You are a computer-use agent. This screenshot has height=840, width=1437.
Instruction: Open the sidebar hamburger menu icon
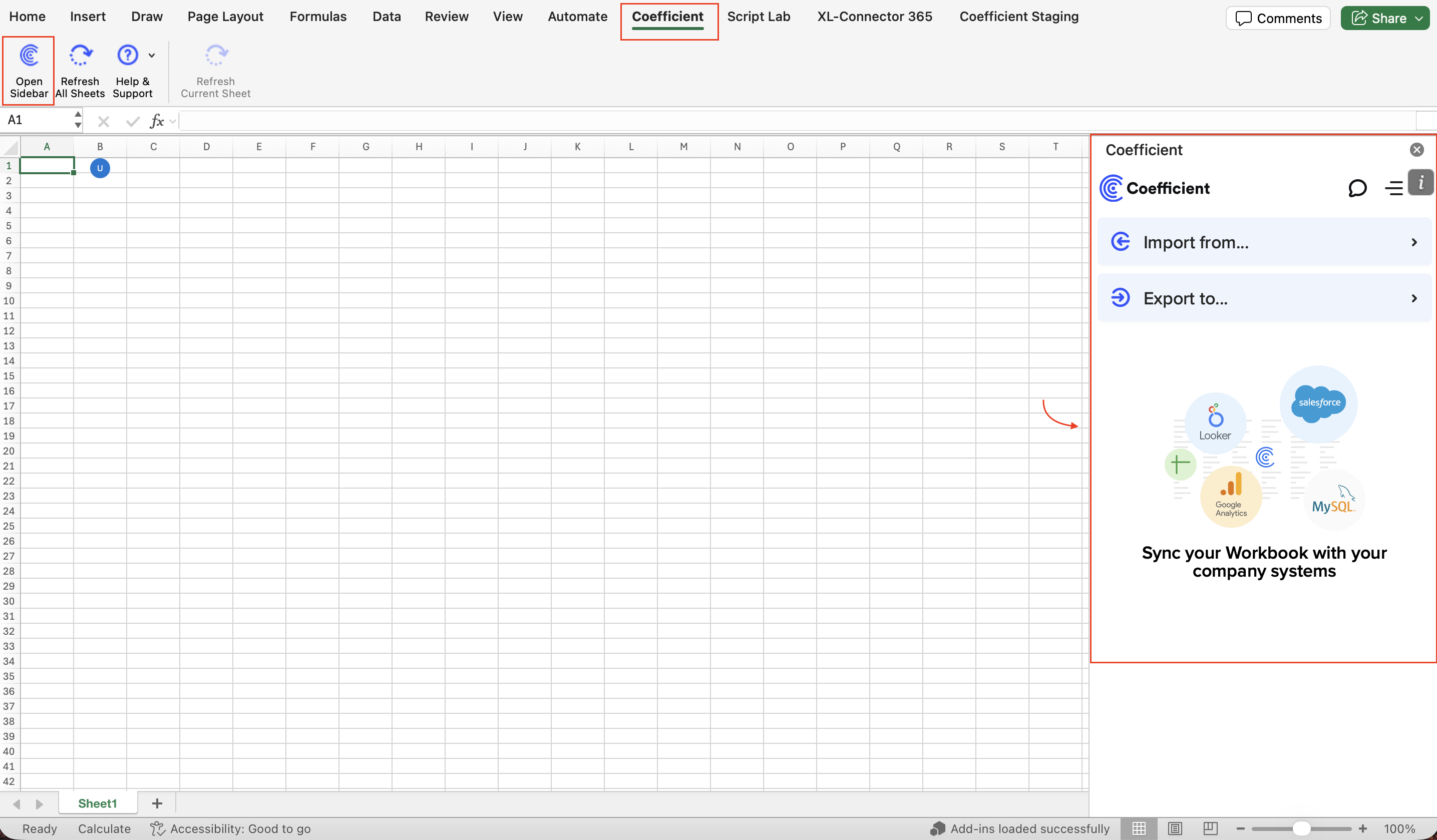click(1393, 188)
